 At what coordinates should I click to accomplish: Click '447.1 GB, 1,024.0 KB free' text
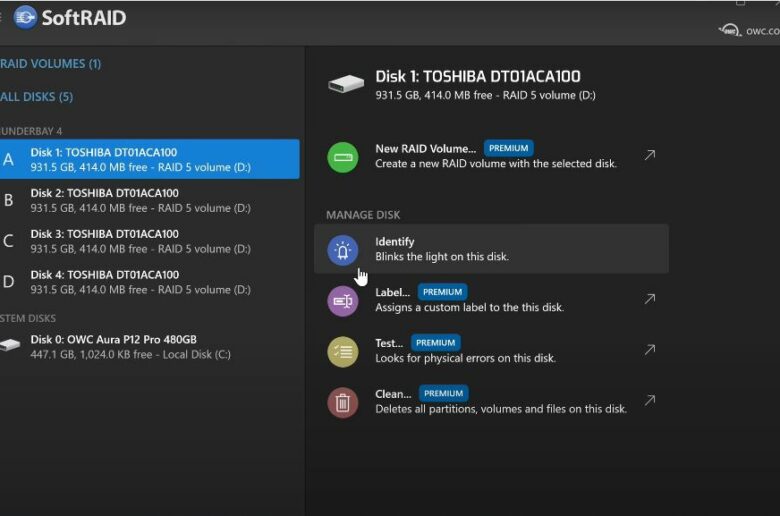(x=91, y=355)
